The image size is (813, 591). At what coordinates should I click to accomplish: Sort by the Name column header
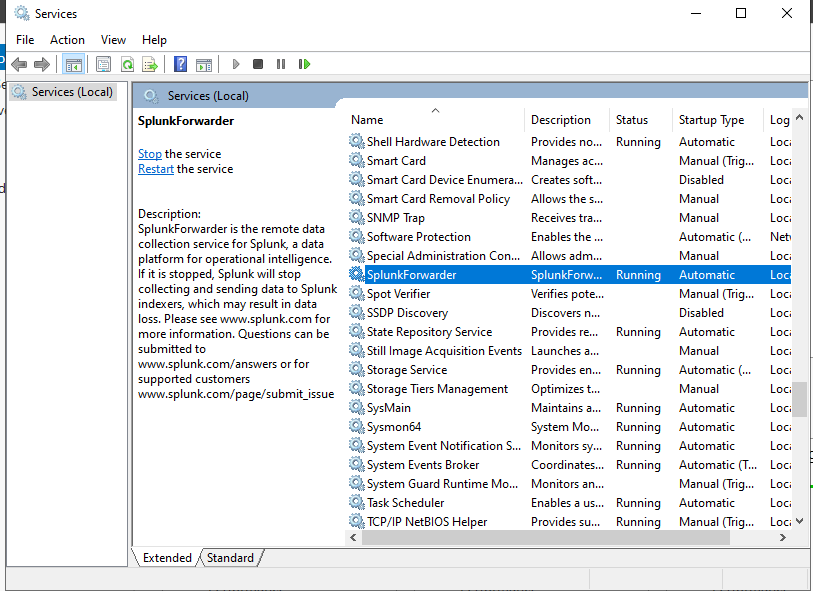436,120
